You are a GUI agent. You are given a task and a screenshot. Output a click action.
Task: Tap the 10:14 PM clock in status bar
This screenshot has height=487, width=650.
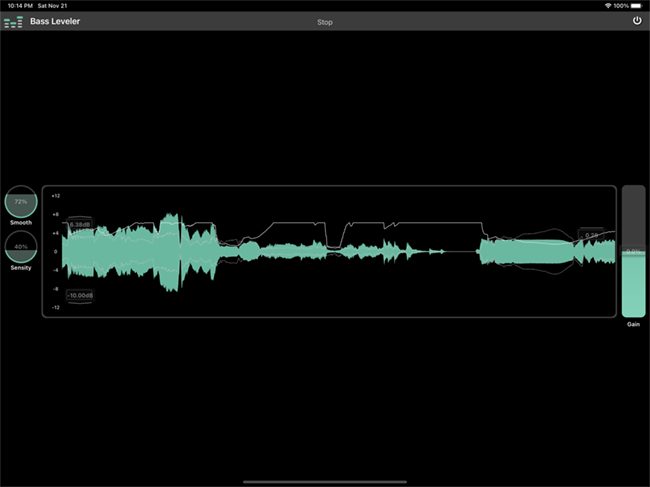tap(18, 6)
